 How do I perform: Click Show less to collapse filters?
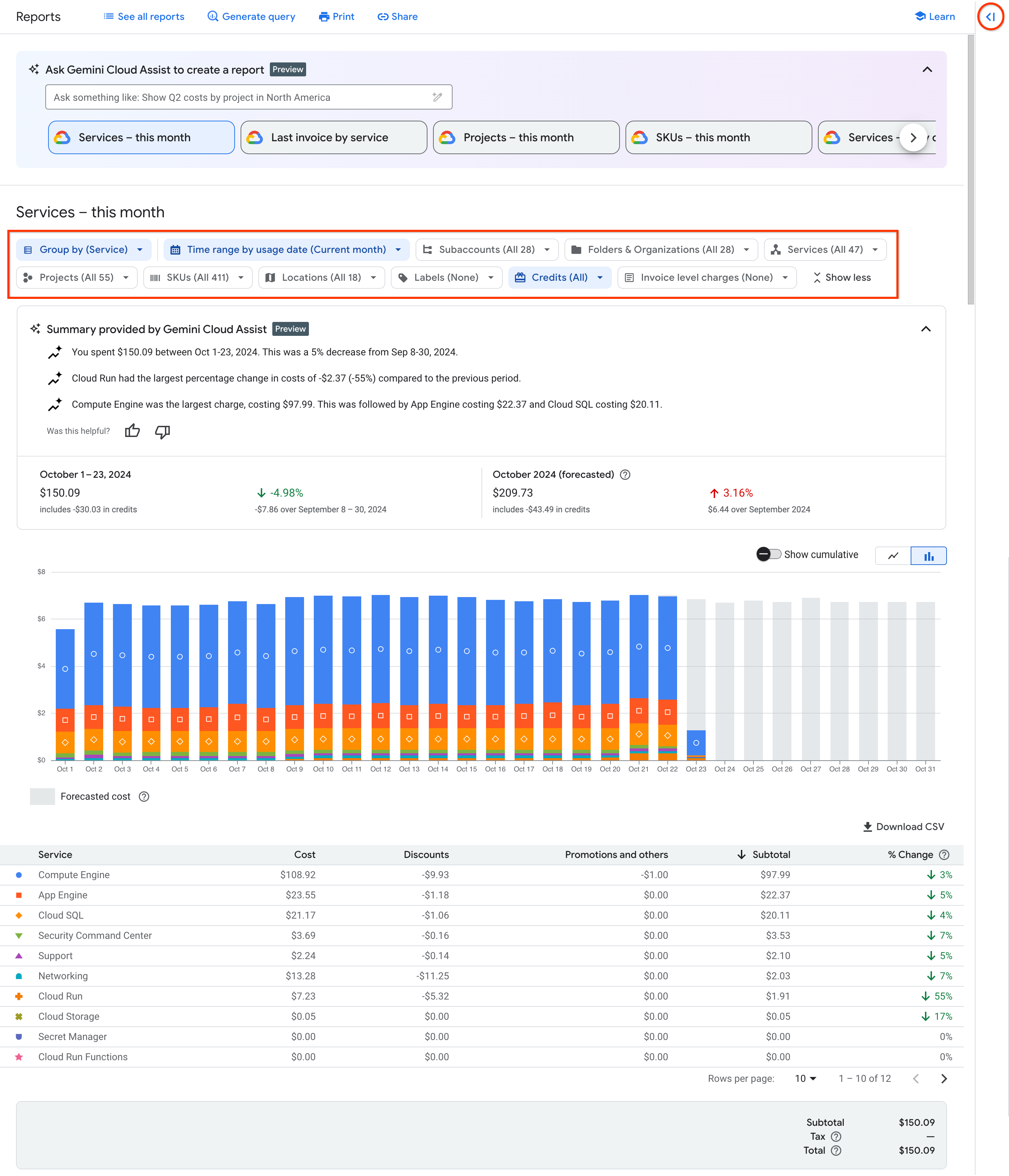[842, 277]
